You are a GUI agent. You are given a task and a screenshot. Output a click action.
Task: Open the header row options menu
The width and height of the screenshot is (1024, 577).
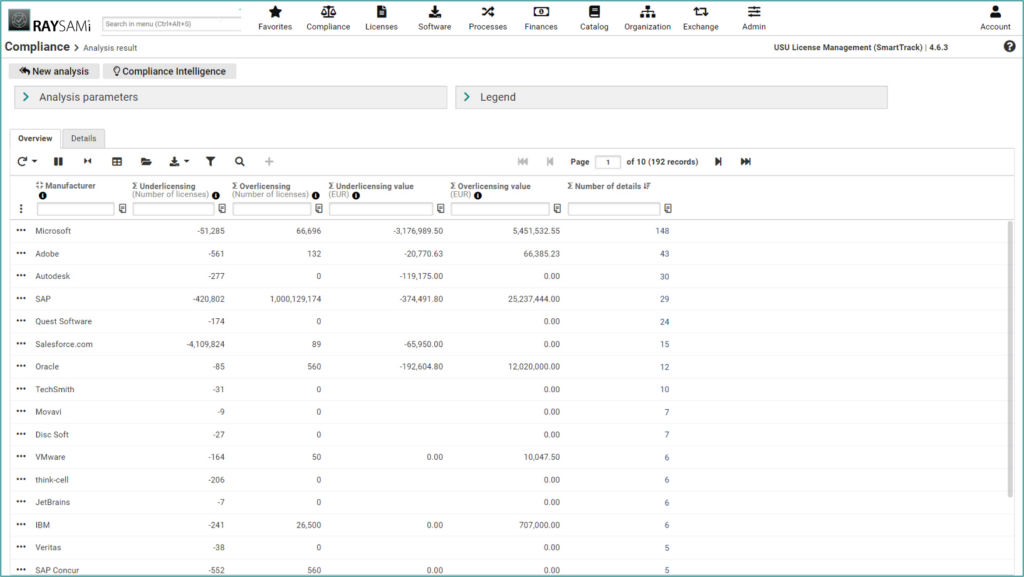coord(21,209)
